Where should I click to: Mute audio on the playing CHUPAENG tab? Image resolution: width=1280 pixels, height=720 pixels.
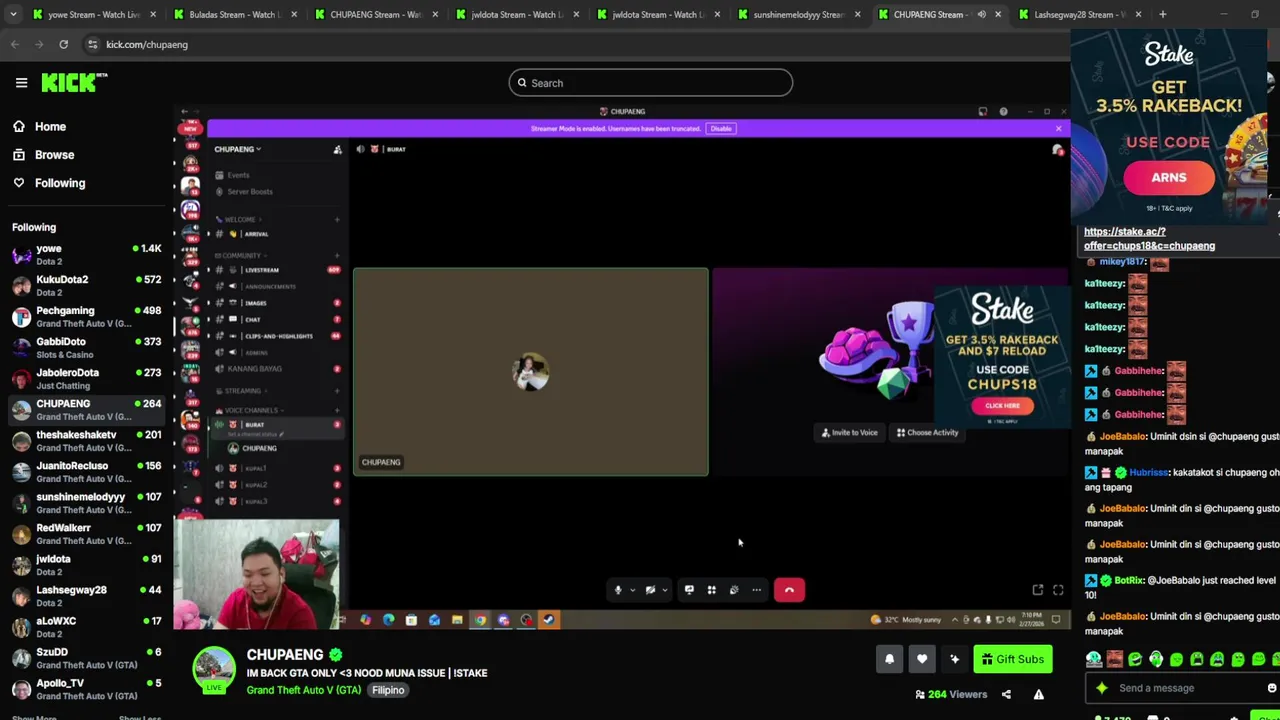[x=981, y=14]
